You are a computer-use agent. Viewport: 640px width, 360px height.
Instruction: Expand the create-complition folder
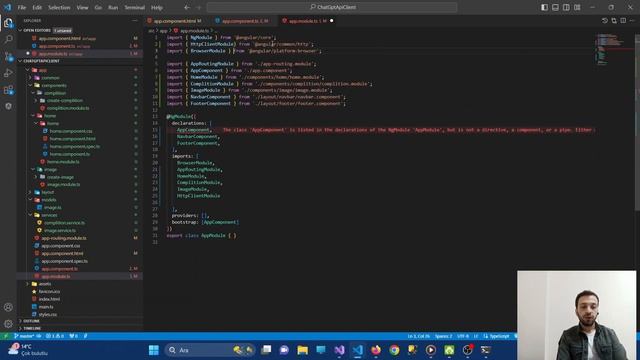coord(64,100)
